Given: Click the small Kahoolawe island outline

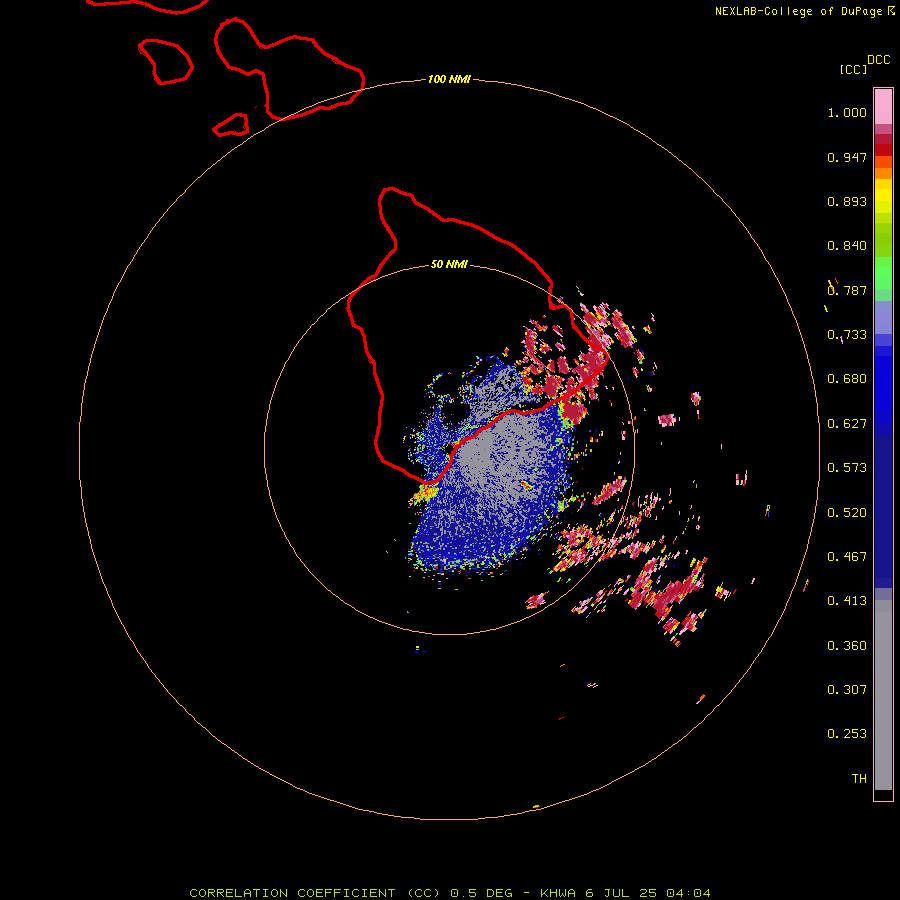Looking at the screenshot, I should (231, 125).
